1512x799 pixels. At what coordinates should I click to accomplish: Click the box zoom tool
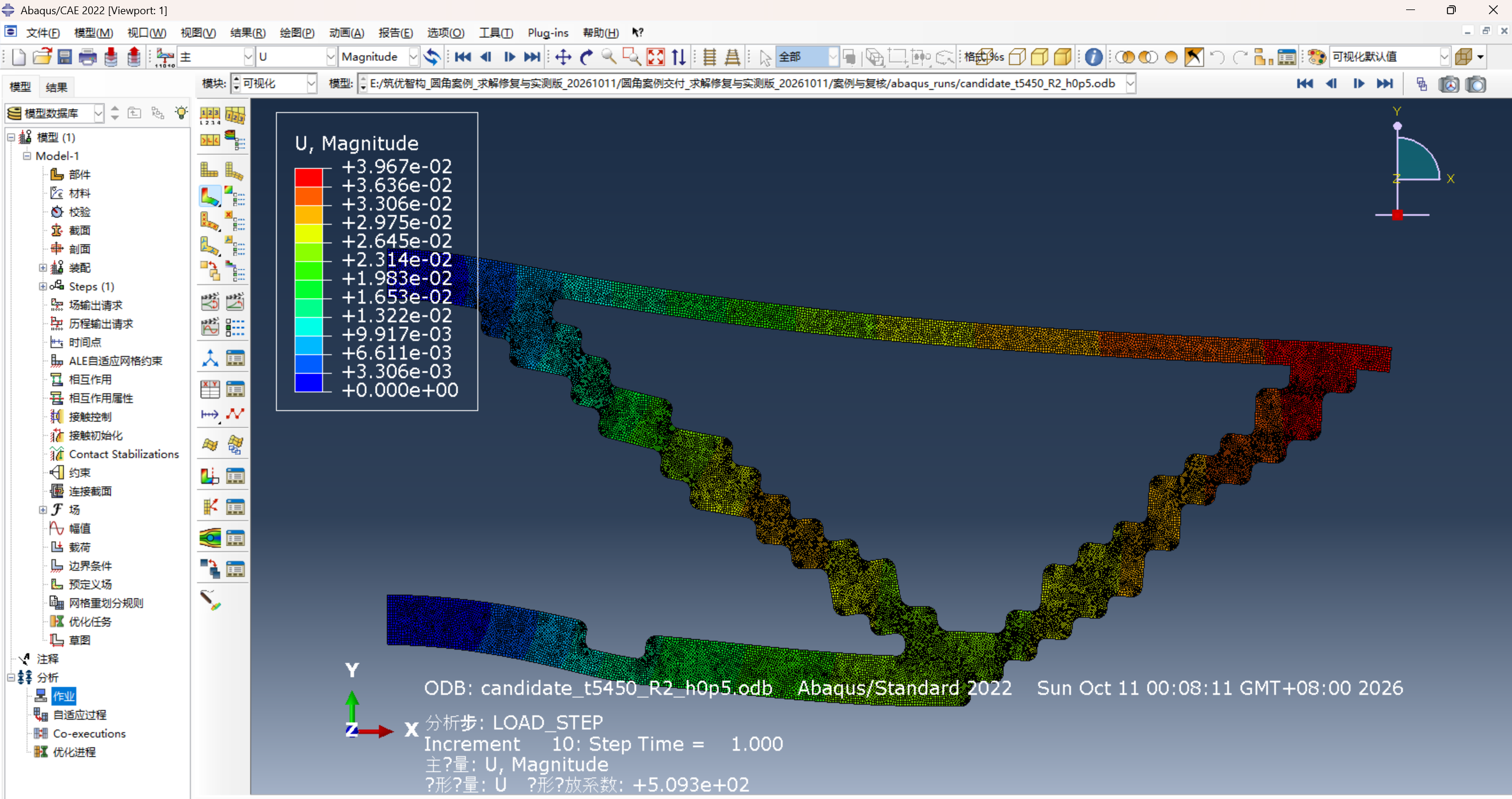[632, 57]
